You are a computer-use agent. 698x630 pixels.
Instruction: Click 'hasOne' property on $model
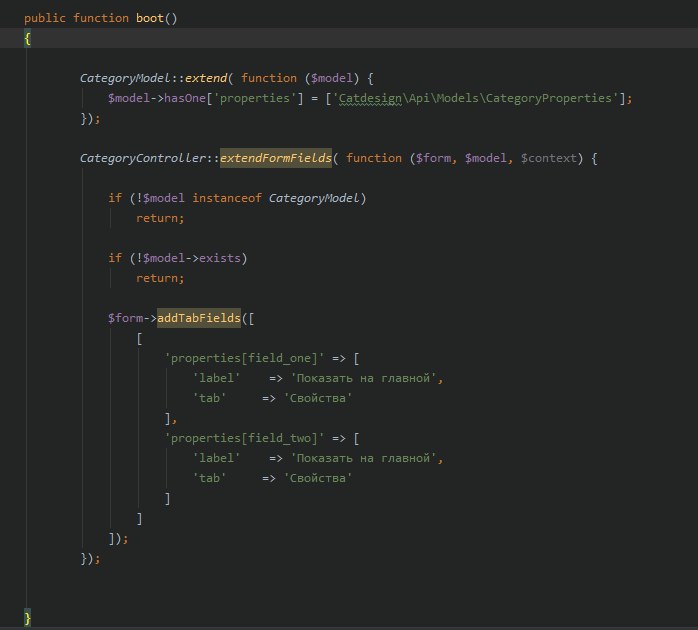click(x=185, y=98)
